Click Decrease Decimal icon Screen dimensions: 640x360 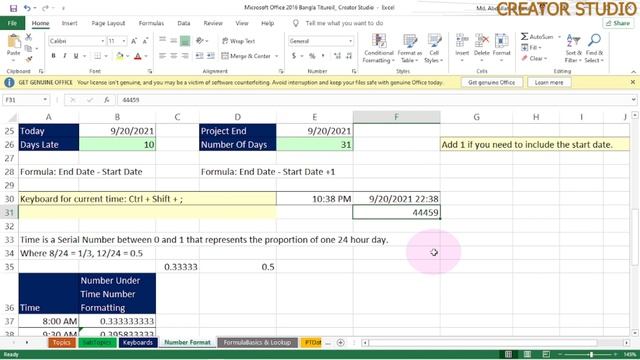(349, 56)
